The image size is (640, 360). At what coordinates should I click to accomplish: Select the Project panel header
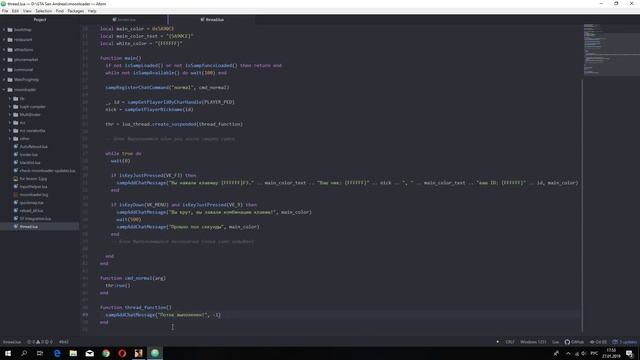click(x=40, y=20)
